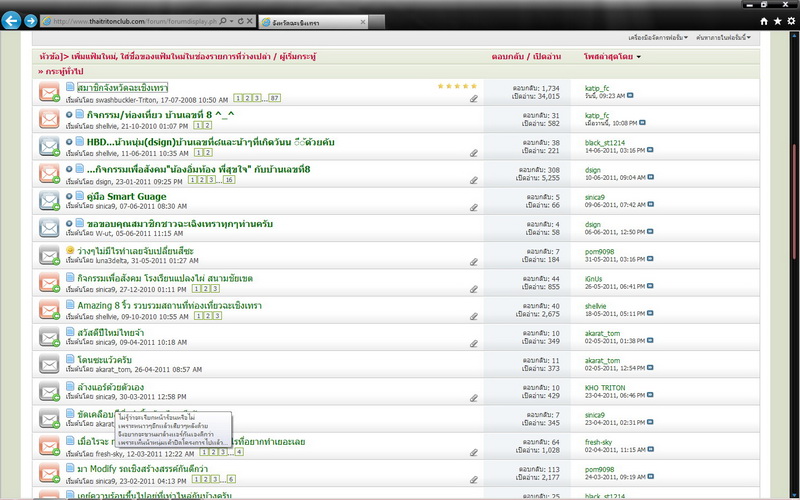Go to last post icon in KHO TRITON row
The image size is (800, 500).
pos(651,395)
